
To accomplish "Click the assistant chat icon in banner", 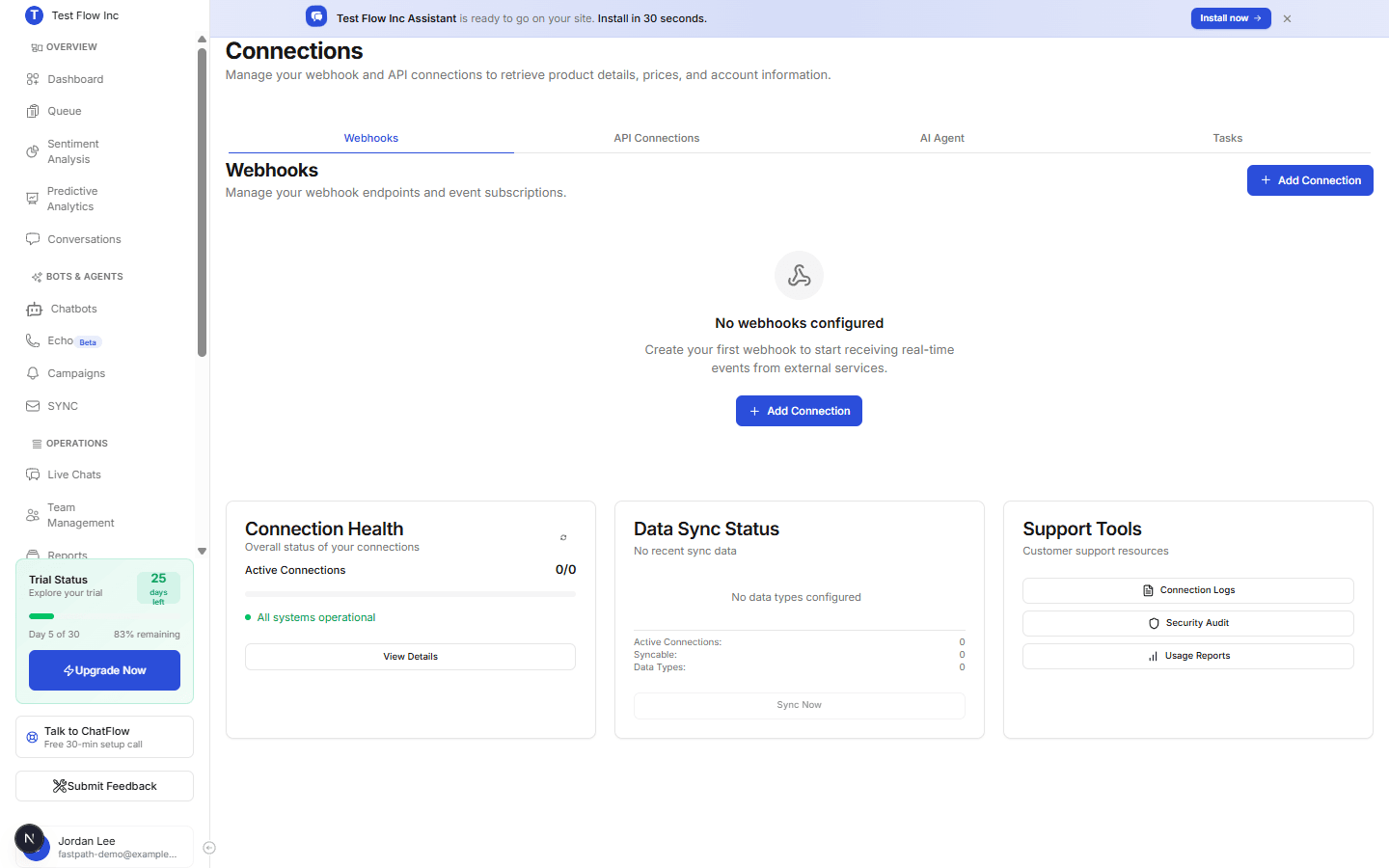I will click(x=316, y=16).
